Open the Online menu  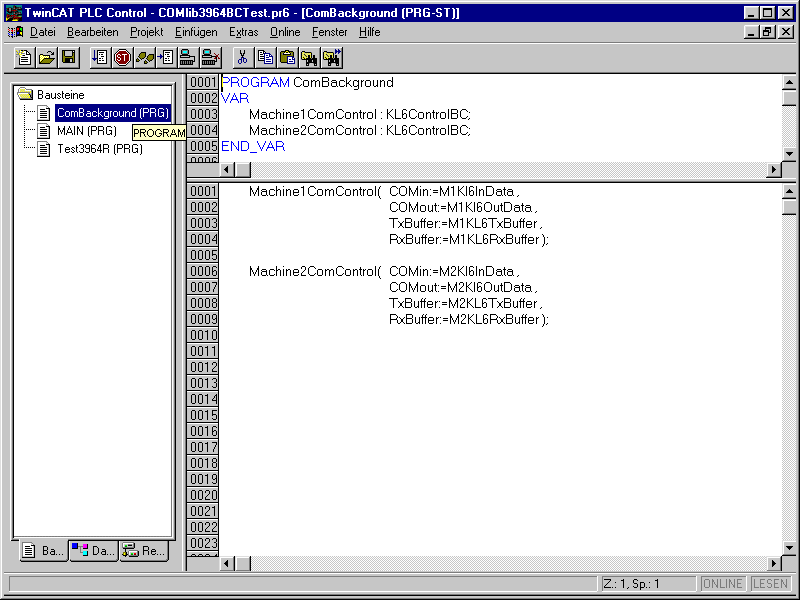[x=285, y=32]
